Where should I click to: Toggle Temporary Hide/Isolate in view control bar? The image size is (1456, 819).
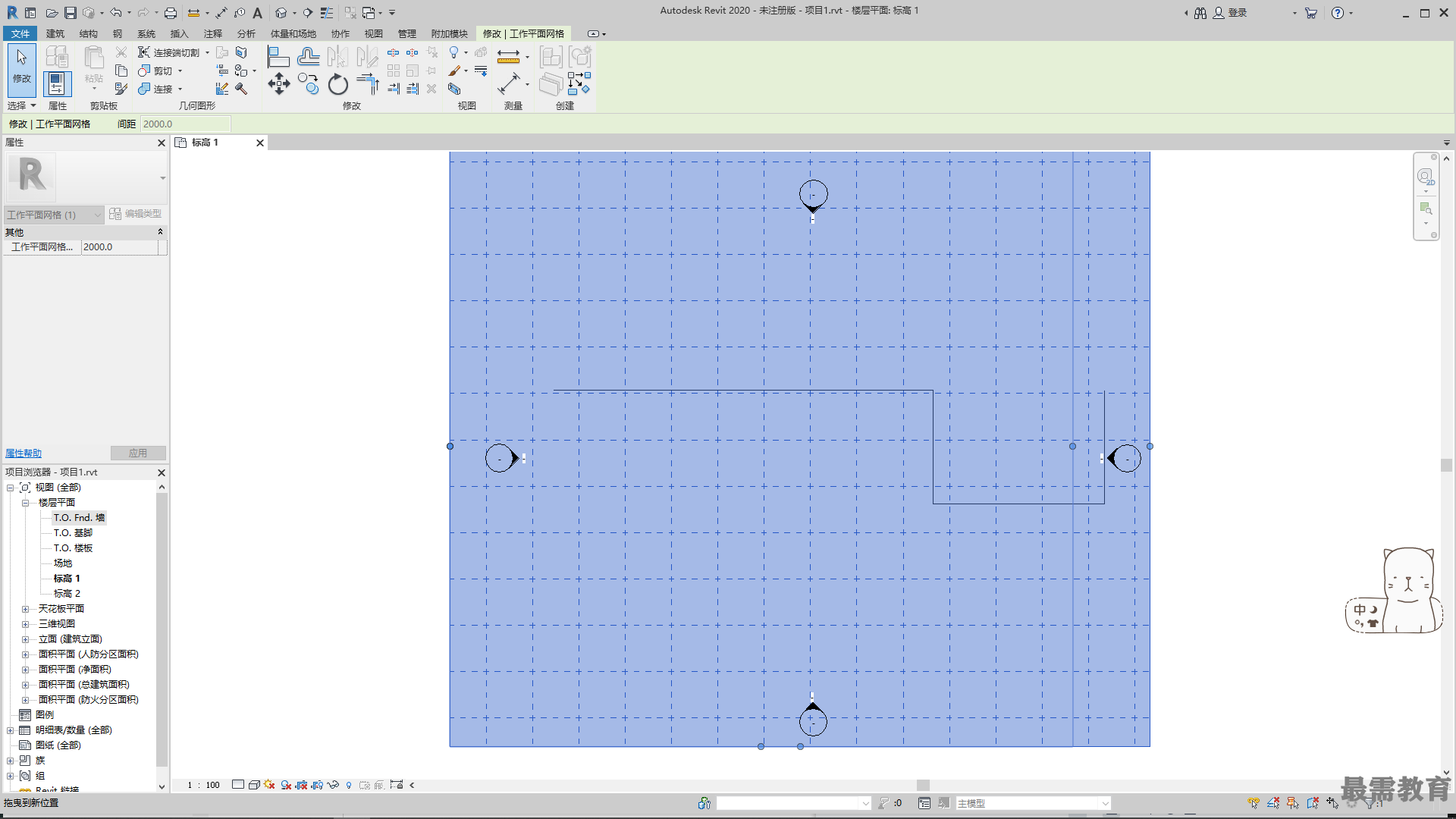[x=333, y=785]
